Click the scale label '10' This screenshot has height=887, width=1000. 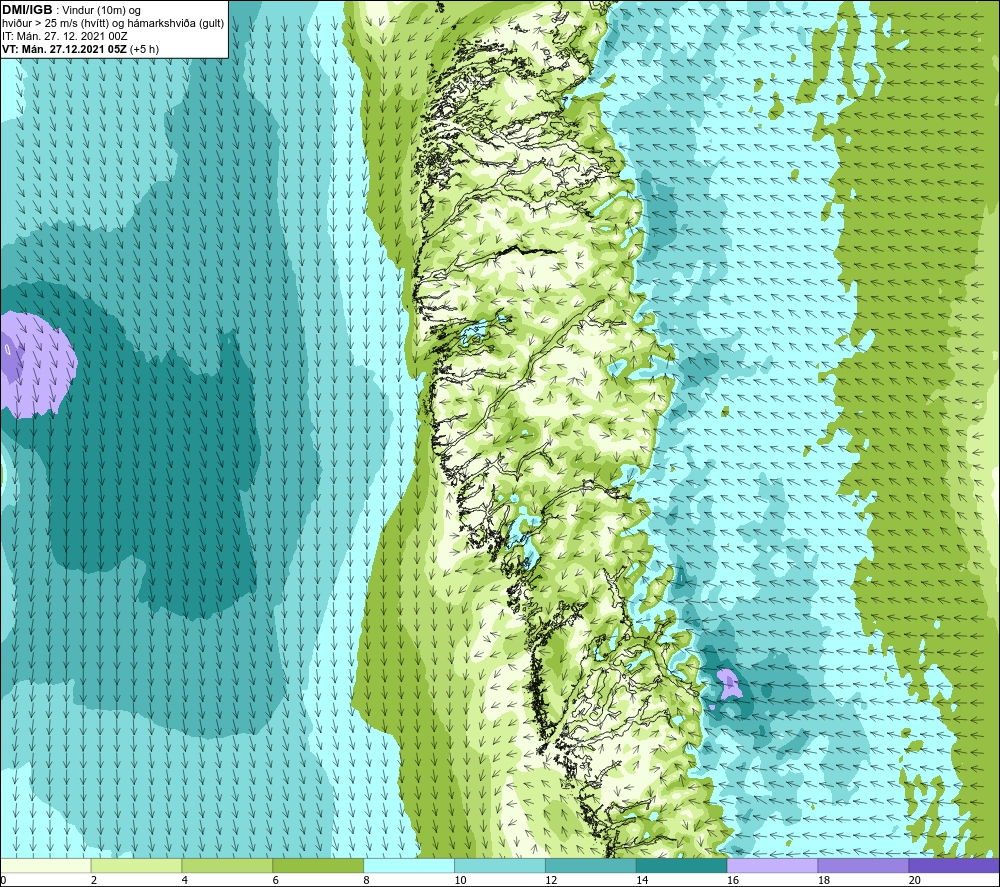(x=460, y=880)
